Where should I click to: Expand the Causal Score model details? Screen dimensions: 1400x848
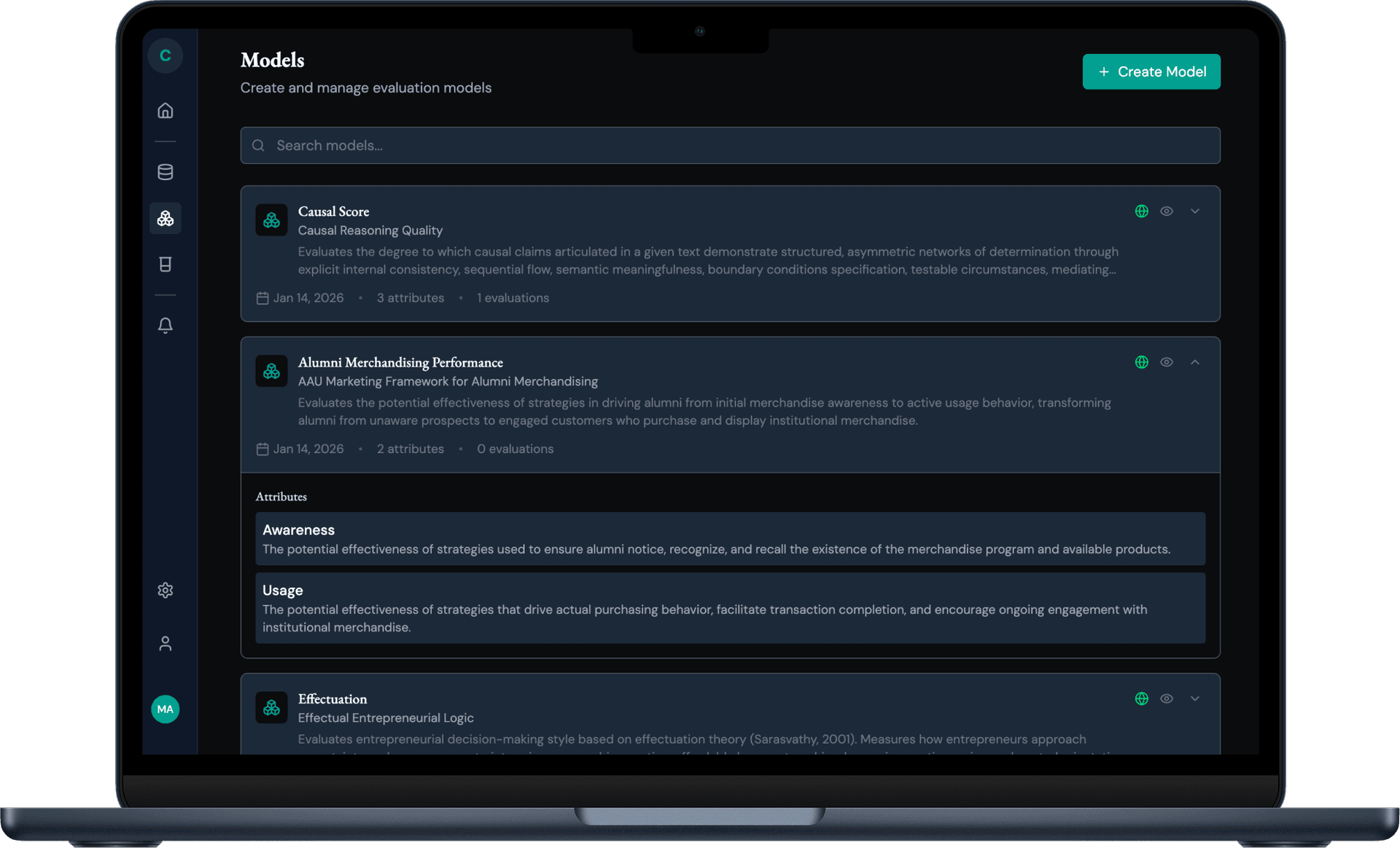(1195, 211)
